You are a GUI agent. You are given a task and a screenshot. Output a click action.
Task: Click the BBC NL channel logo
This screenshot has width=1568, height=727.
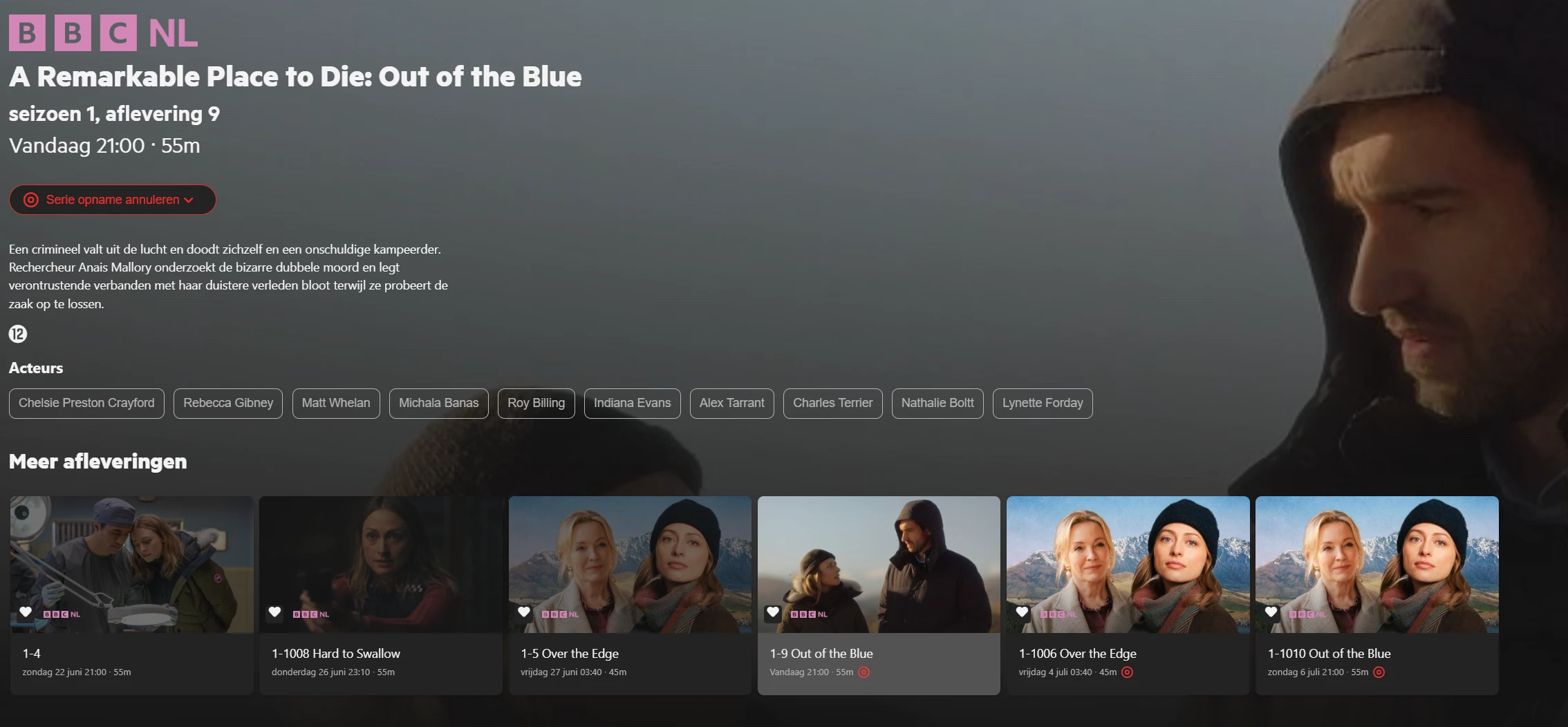104,32
